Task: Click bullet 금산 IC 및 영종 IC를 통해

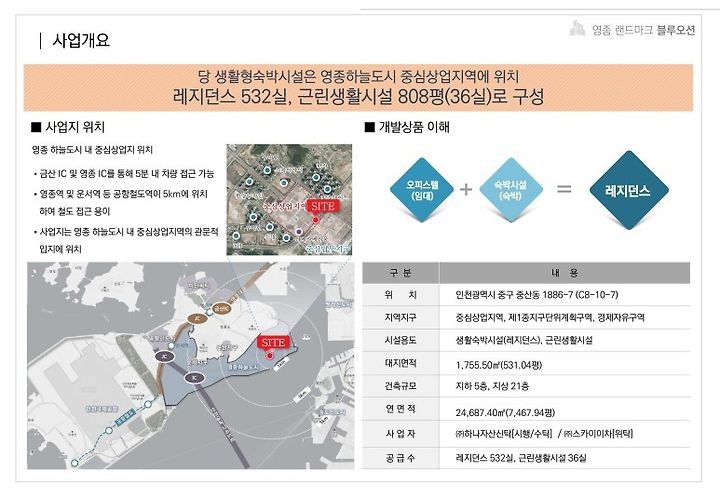Action: coord(124,174)
